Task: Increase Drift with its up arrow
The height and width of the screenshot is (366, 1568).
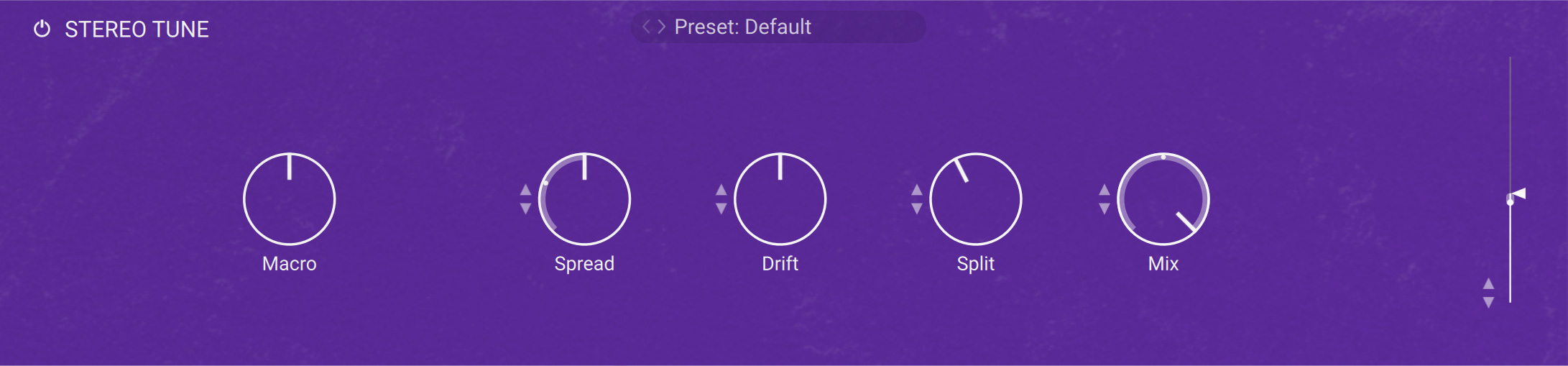Action: 721,191
